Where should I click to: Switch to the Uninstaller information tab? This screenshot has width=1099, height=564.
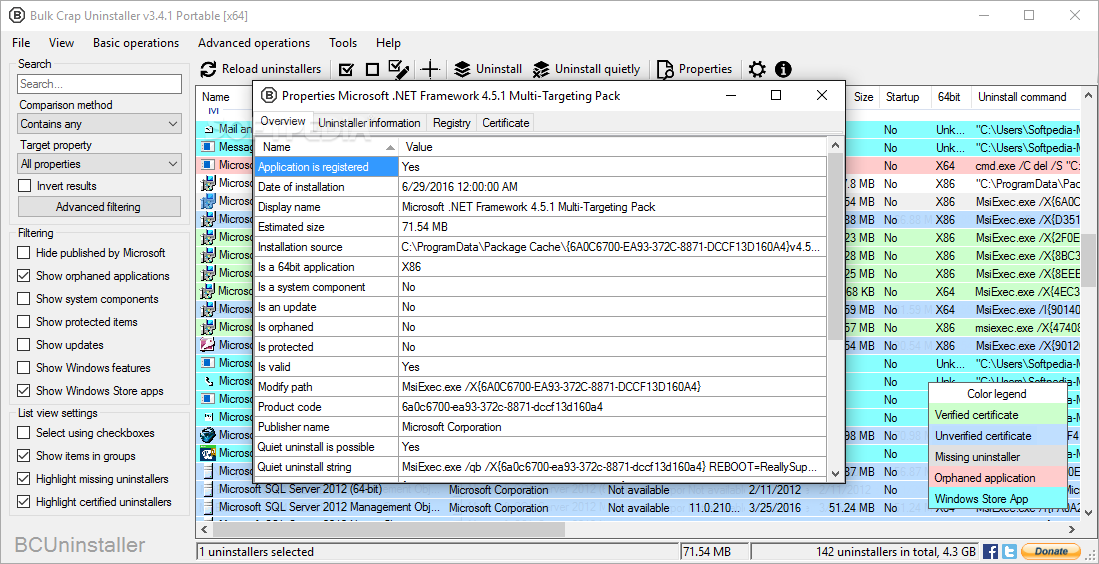(369, 123)
